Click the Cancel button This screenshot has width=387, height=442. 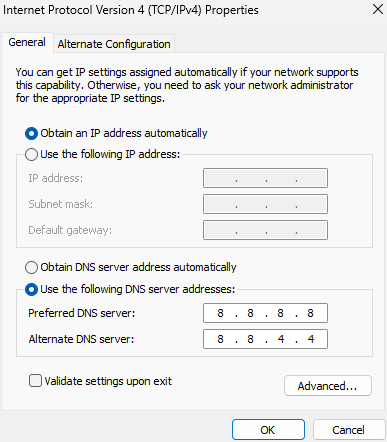pos(348,430)
